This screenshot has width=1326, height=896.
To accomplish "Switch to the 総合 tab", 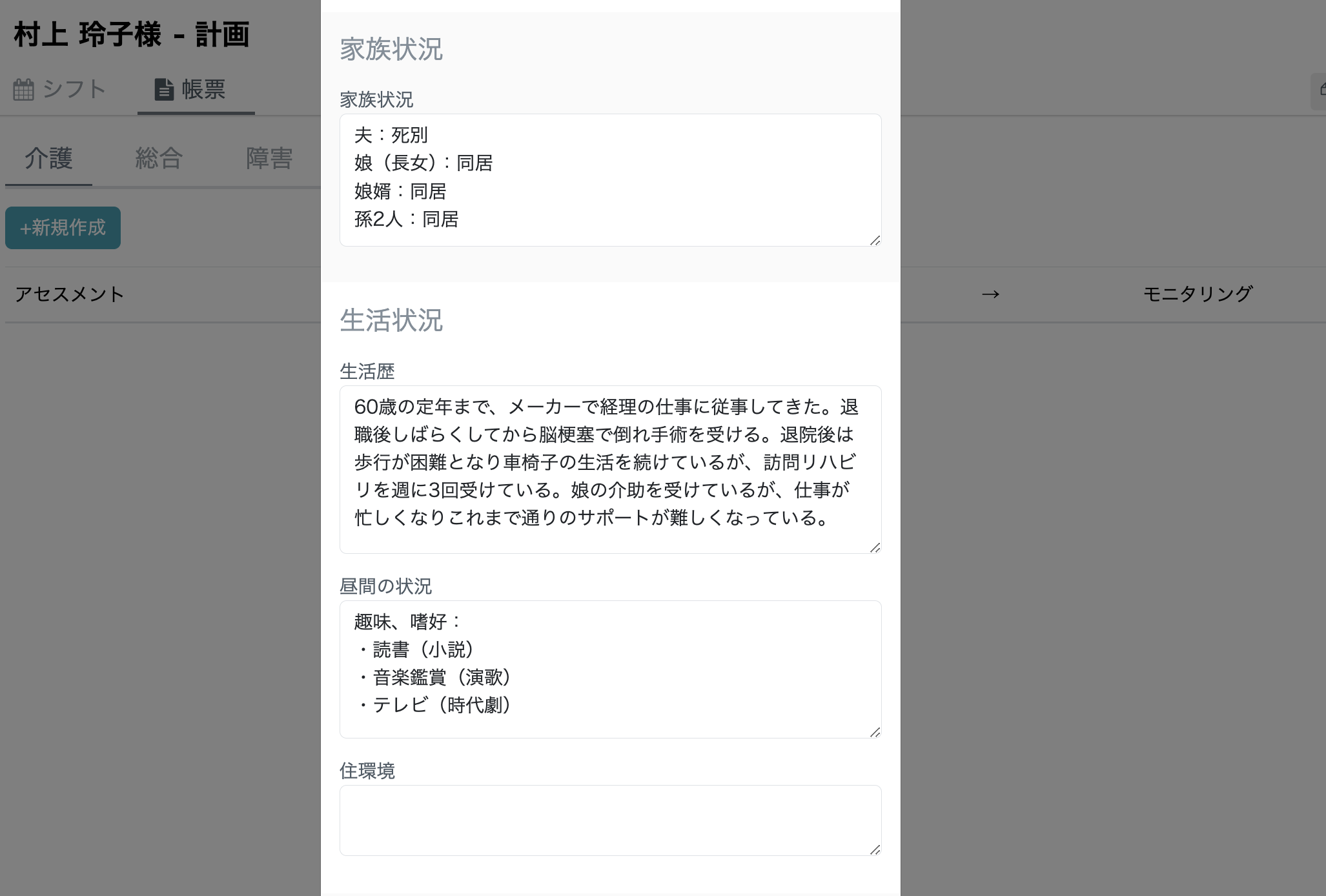I will coord(159,158).
